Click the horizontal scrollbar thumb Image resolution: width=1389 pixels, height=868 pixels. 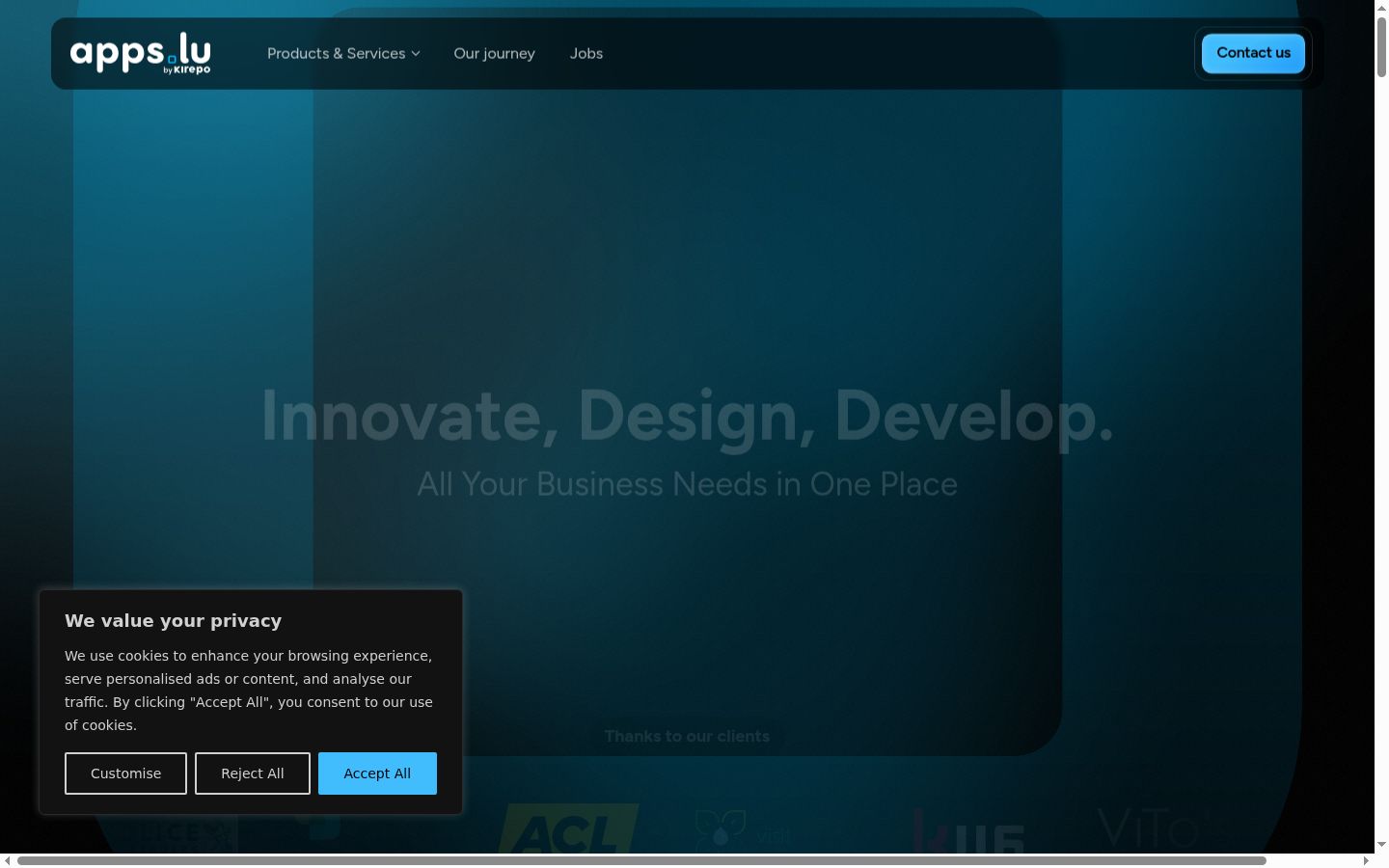(x=641, y=860)
